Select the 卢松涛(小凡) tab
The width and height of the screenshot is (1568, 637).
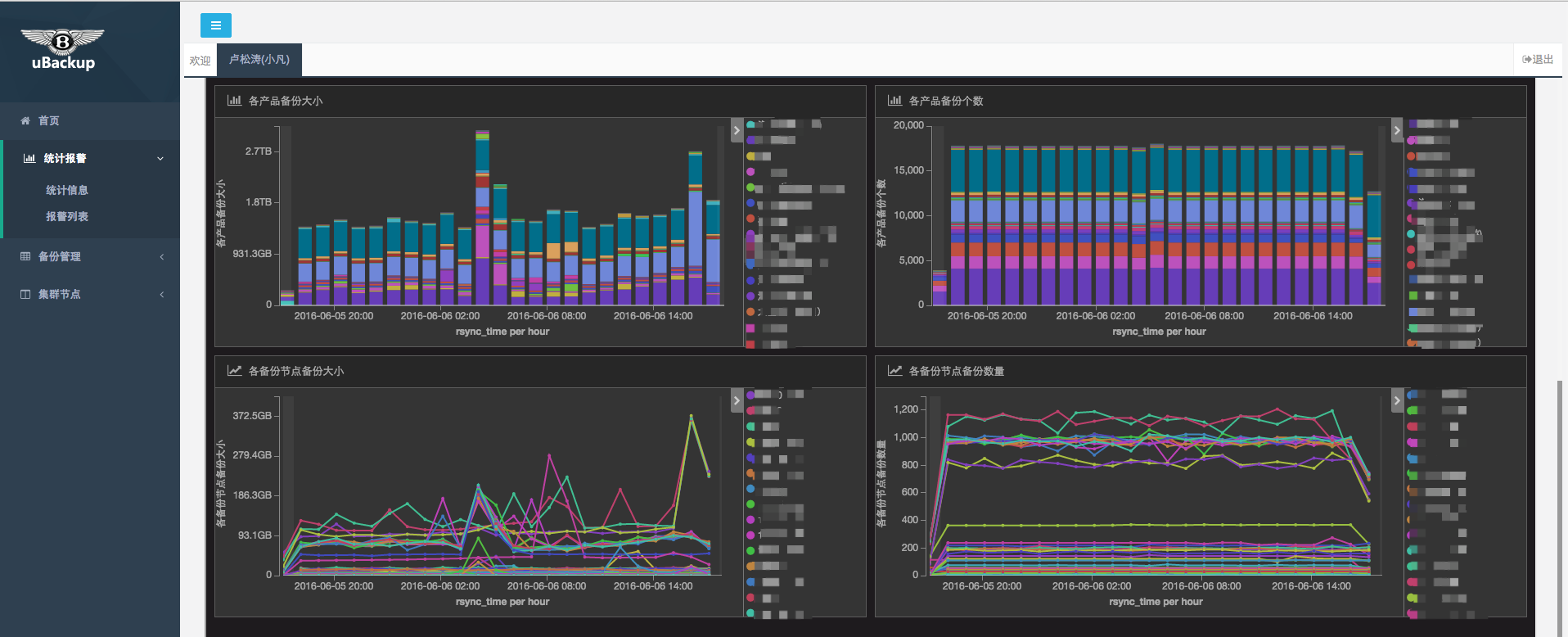(x=259, y=60)
